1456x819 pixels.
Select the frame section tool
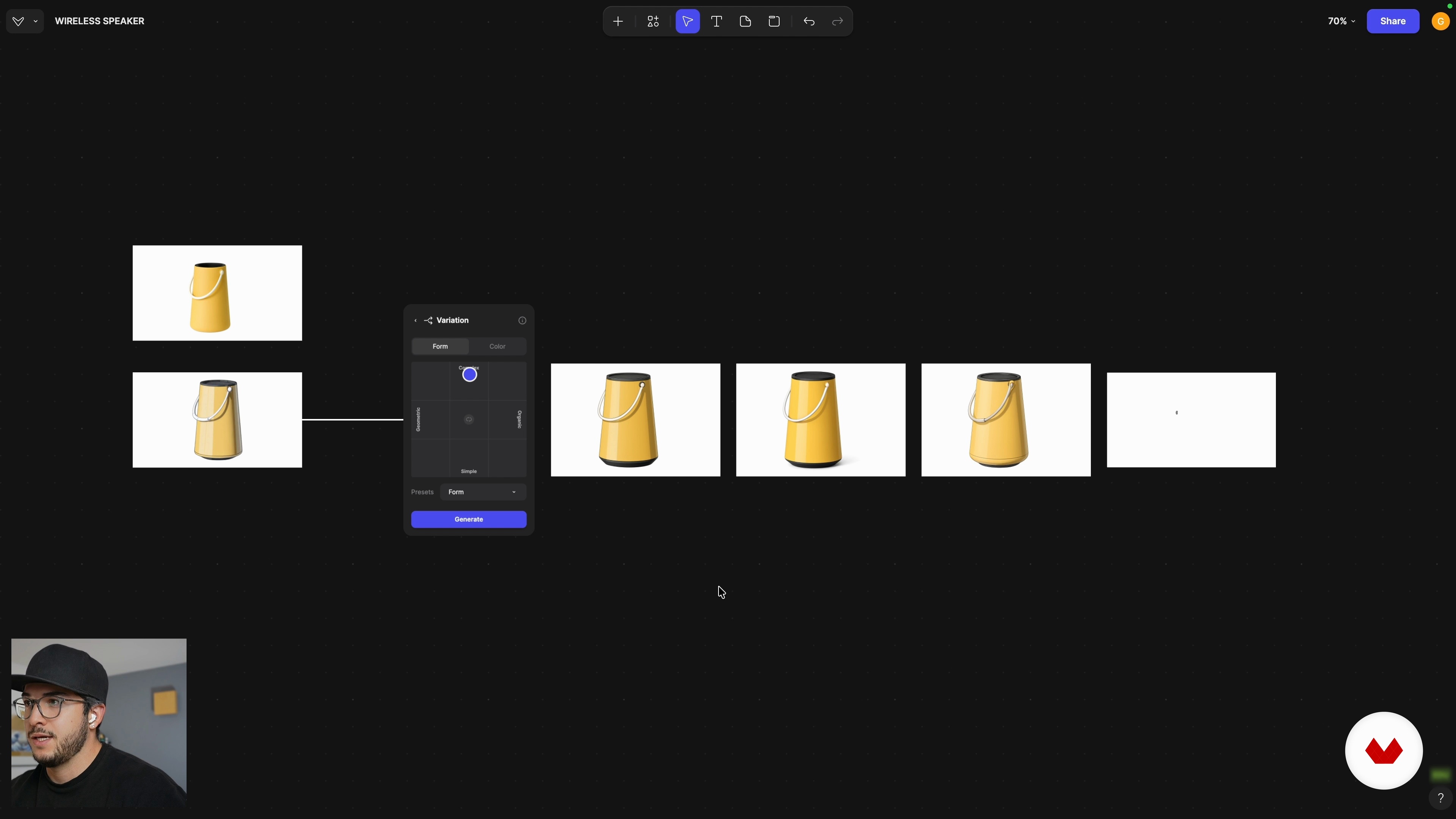pos(774,22)
